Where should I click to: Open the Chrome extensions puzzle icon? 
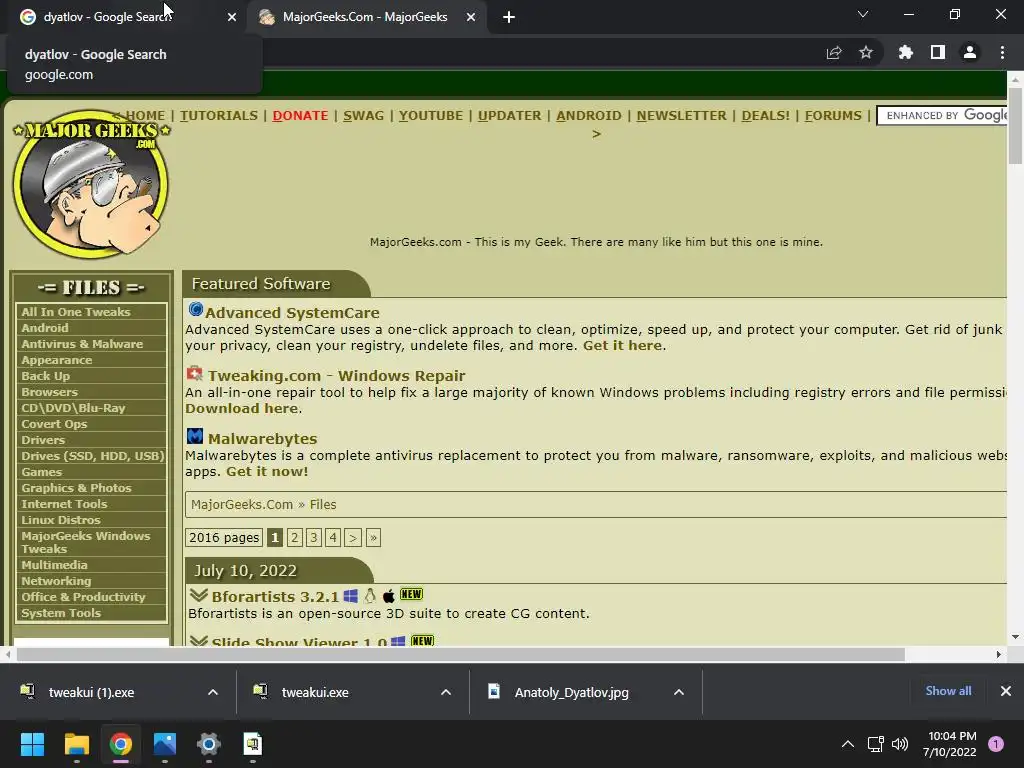tap(905, 52)
